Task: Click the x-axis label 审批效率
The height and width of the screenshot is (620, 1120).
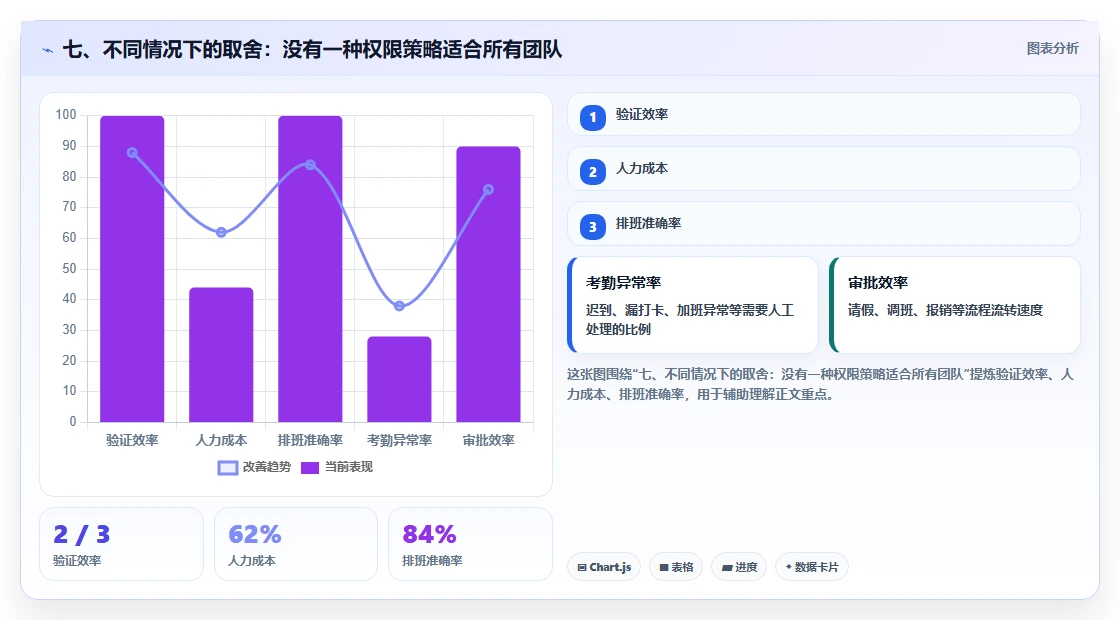Action: (489, 440)
